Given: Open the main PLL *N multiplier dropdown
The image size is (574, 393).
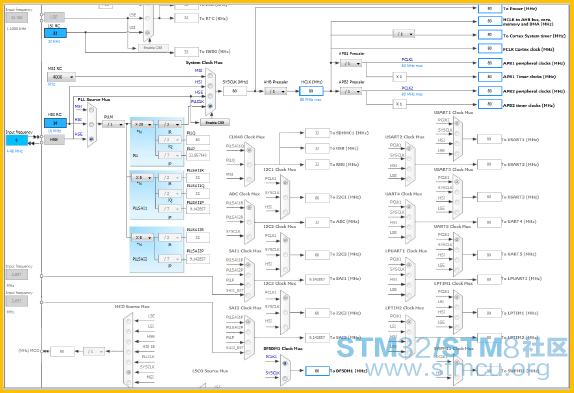Looking at the screenshot, I should [x=142, y=124].
